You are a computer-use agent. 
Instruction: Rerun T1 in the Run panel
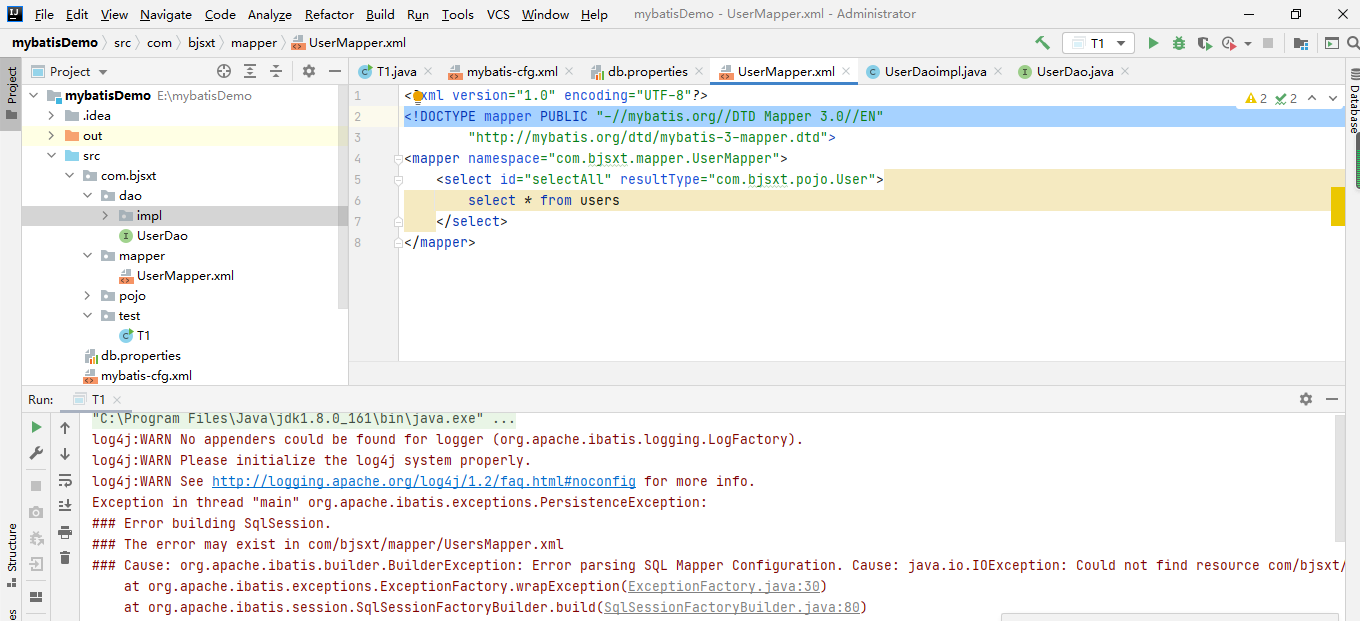coord(37,427)
